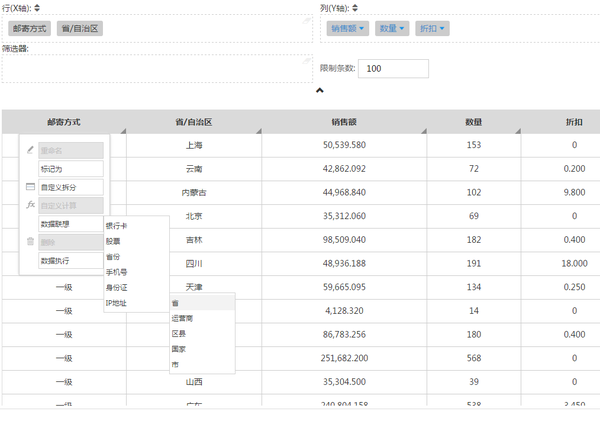Click the 数量 column header

[x=474, y=122]
